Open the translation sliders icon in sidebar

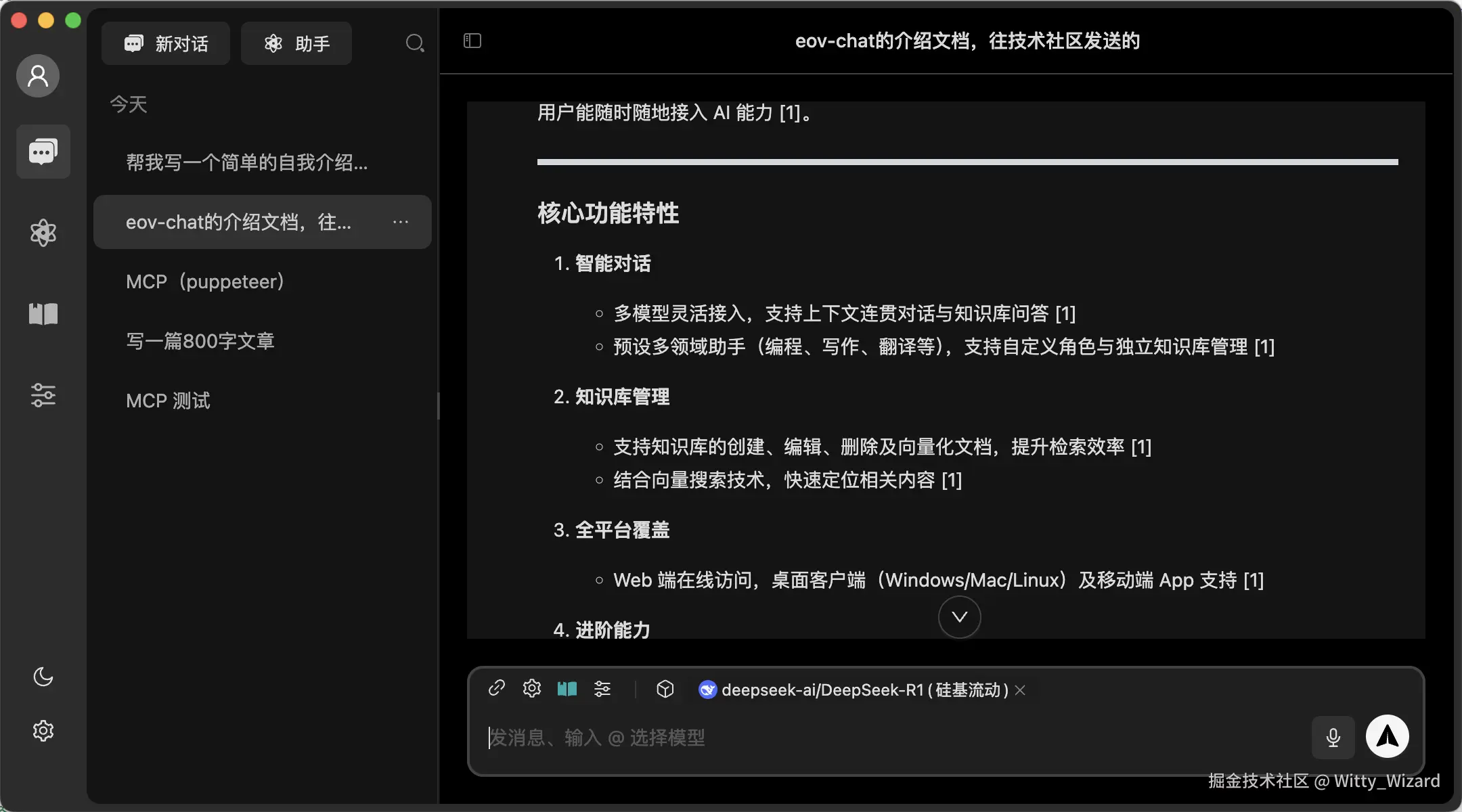point(43,394)
